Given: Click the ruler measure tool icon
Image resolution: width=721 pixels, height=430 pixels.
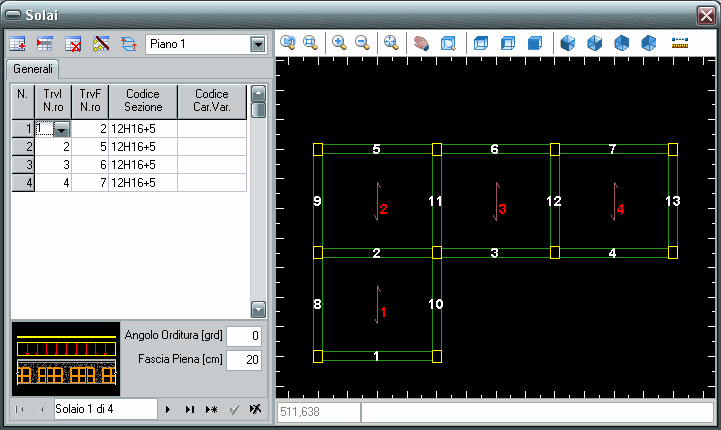Looking at the screenshot, I should [x=681, y=44].
